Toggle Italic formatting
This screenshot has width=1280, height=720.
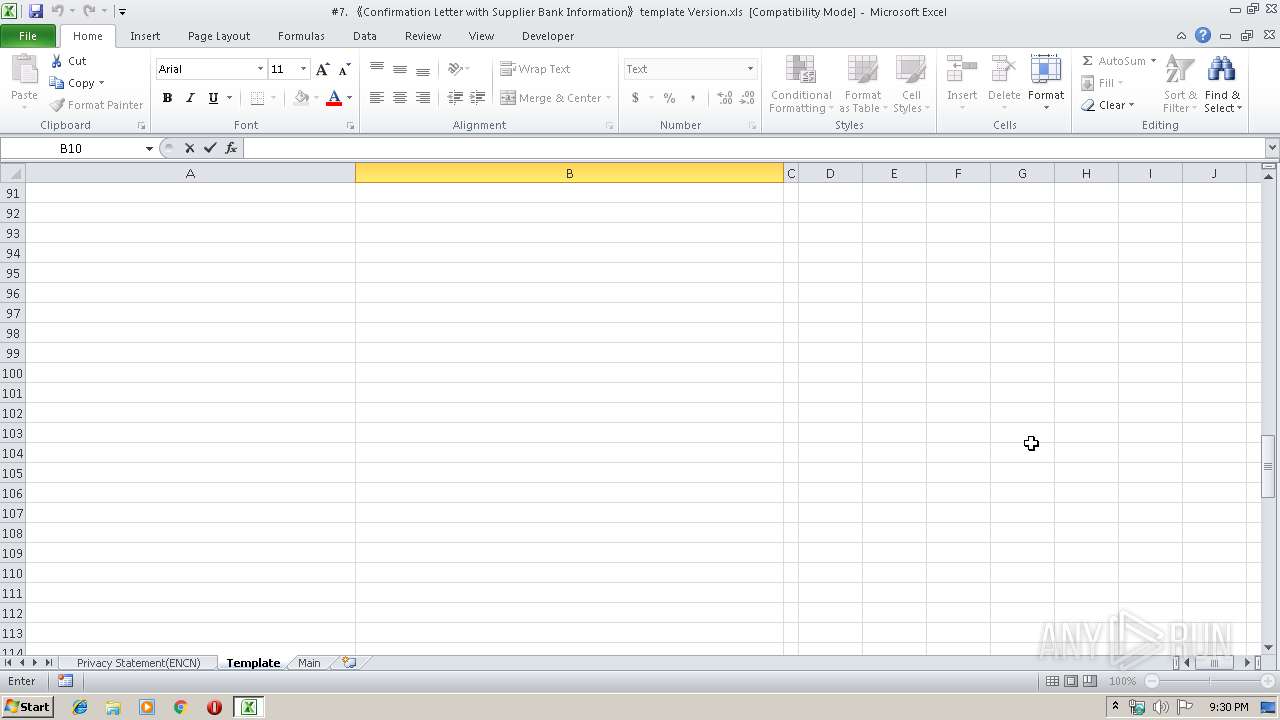point(190,98)
